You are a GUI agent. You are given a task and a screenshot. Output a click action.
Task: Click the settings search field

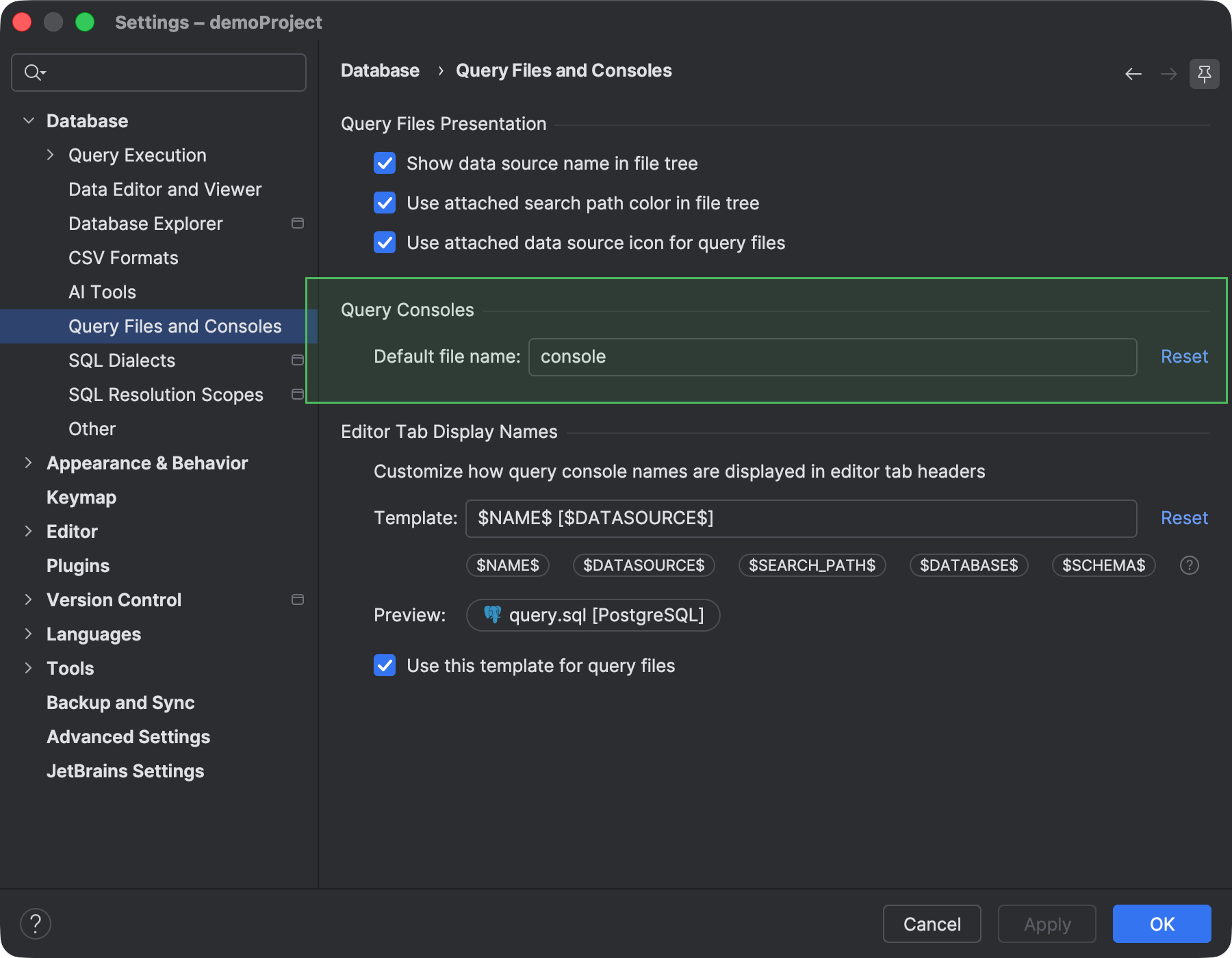(x=159, y=73)
